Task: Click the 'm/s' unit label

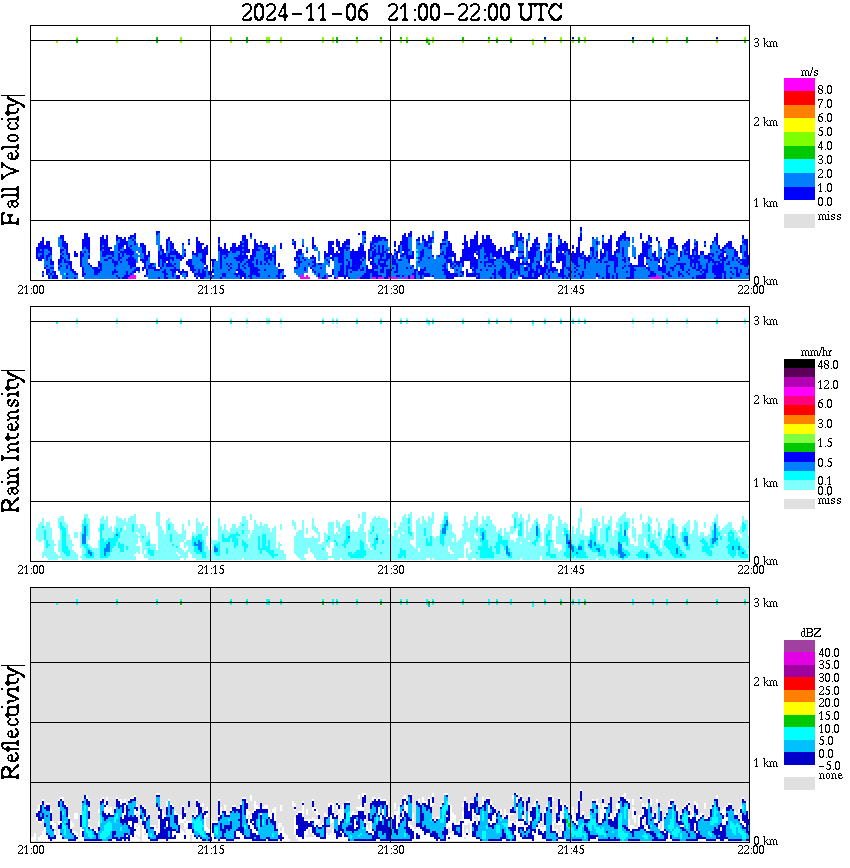Action: pyautogui.click(x=809, y=73)
